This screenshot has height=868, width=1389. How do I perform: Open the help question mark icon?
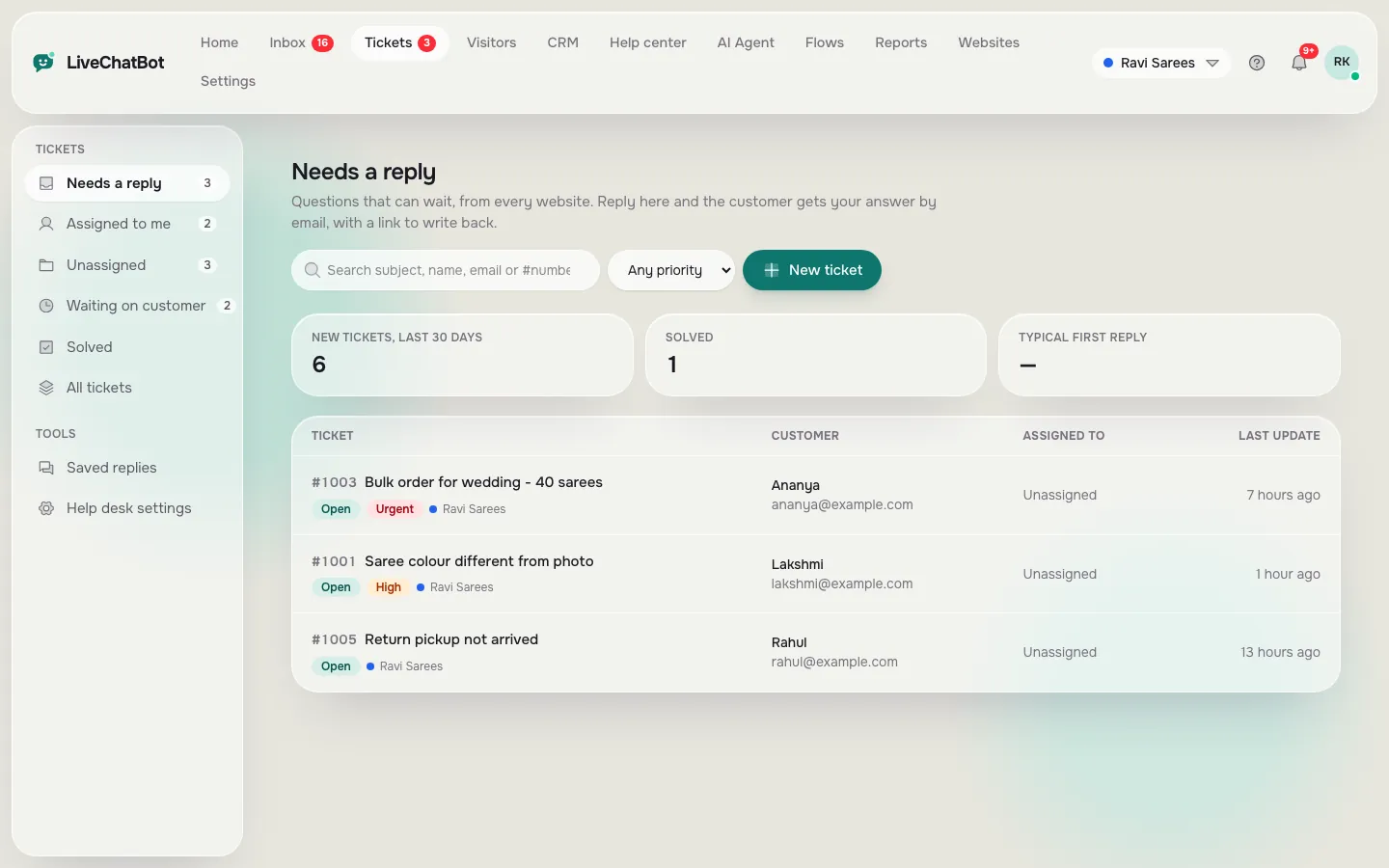[x=1257, y=63]
